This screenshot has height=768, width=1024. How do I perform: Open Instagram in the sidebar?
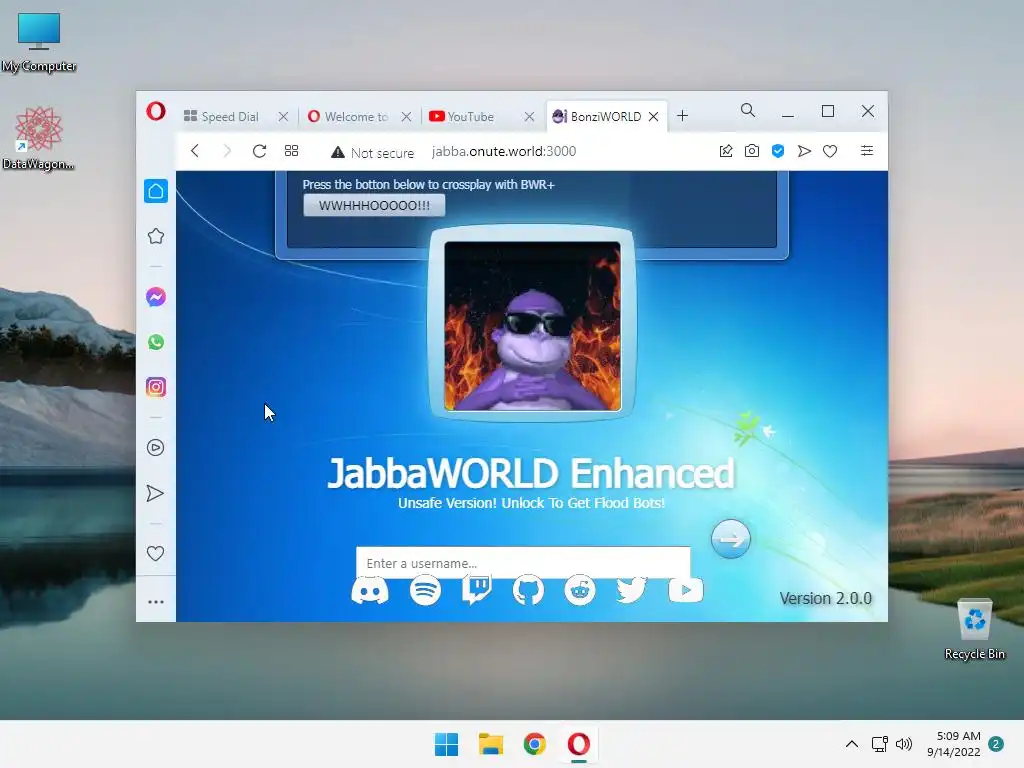155,387
